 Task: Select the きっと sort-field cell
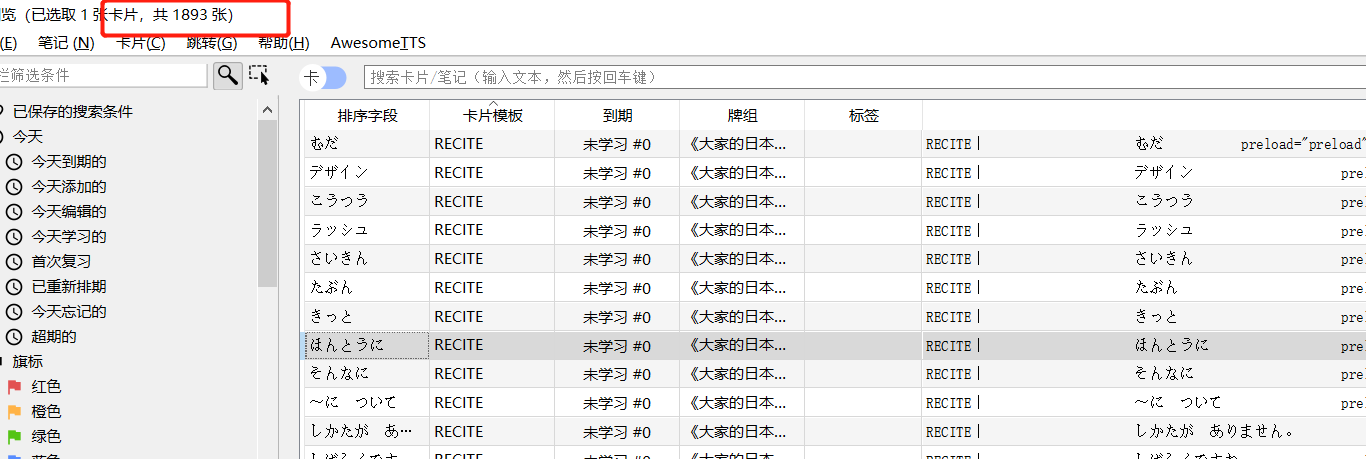[367, 317]
